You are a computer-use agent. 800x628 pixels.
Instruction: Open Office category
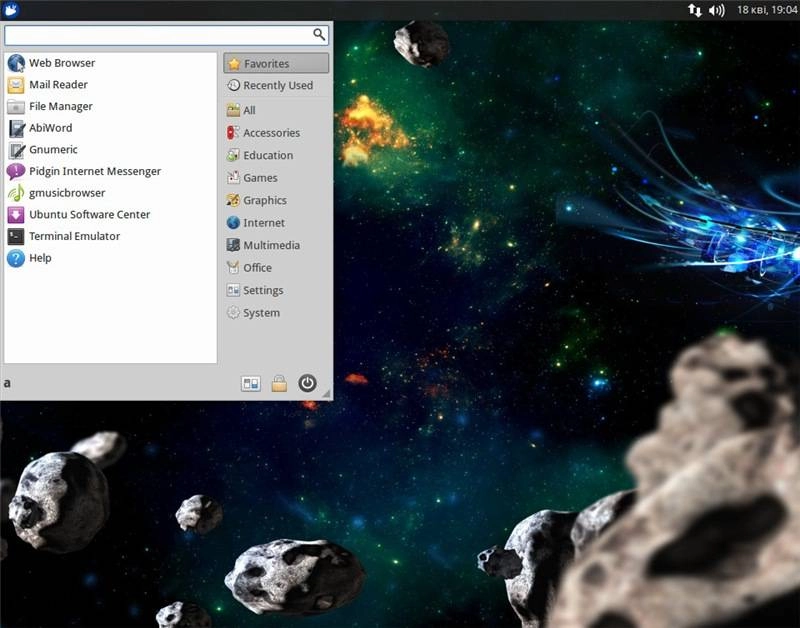pyautogui.click(x=276, y=267)
